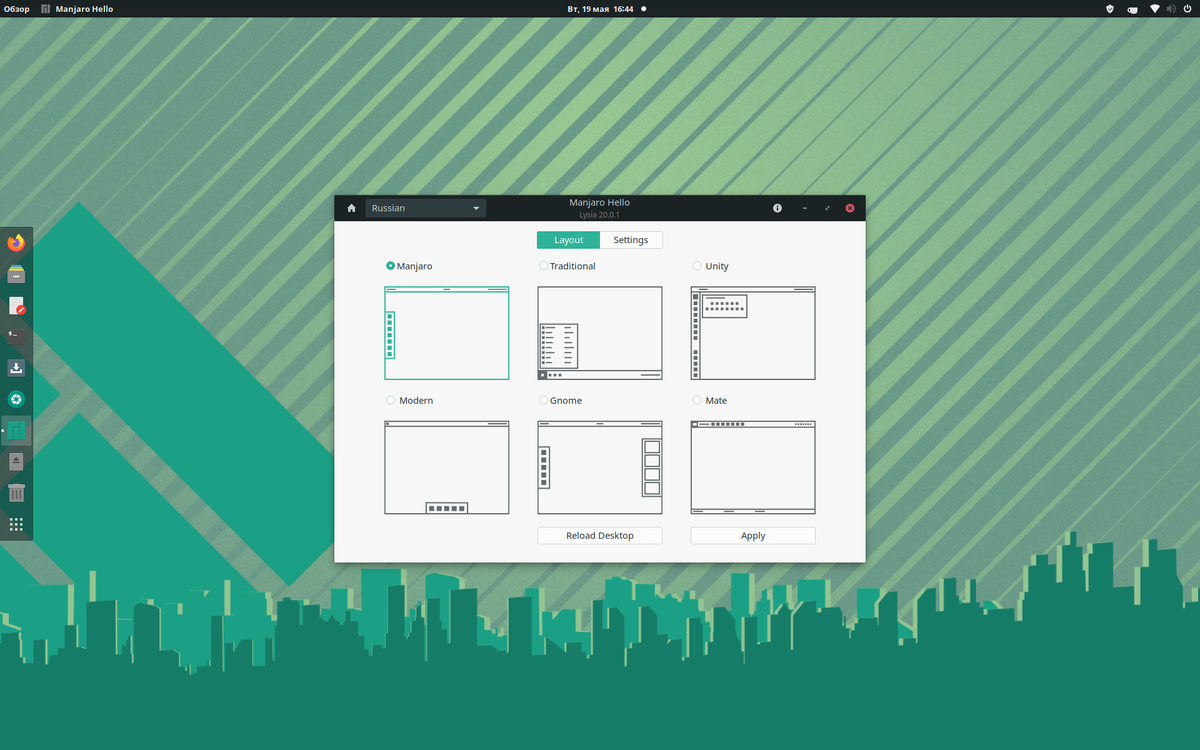Click the Reload Desktop button
Viewport: 1200px width, 750px height.
point(599,535)
